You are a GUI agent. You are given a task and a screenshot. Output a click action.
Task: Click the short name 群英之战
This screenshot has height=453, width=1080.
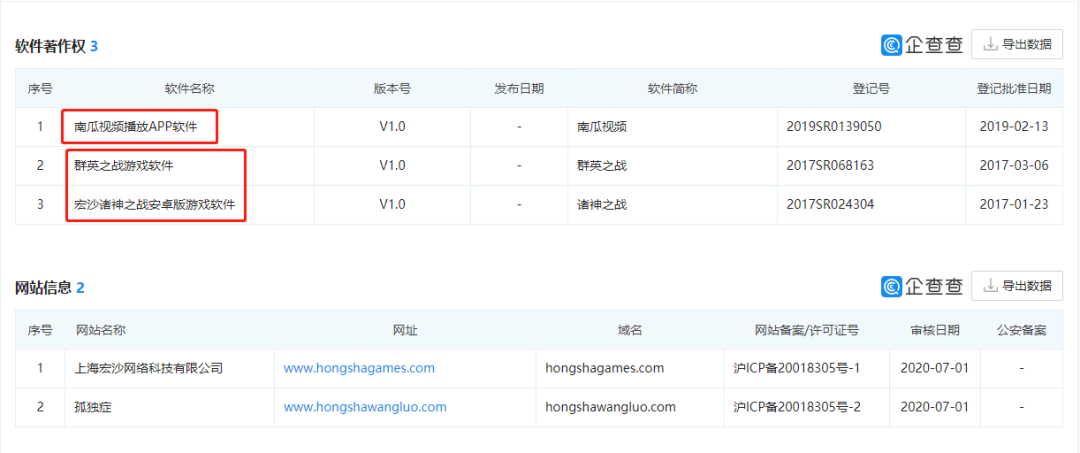(x=602, y=165)
